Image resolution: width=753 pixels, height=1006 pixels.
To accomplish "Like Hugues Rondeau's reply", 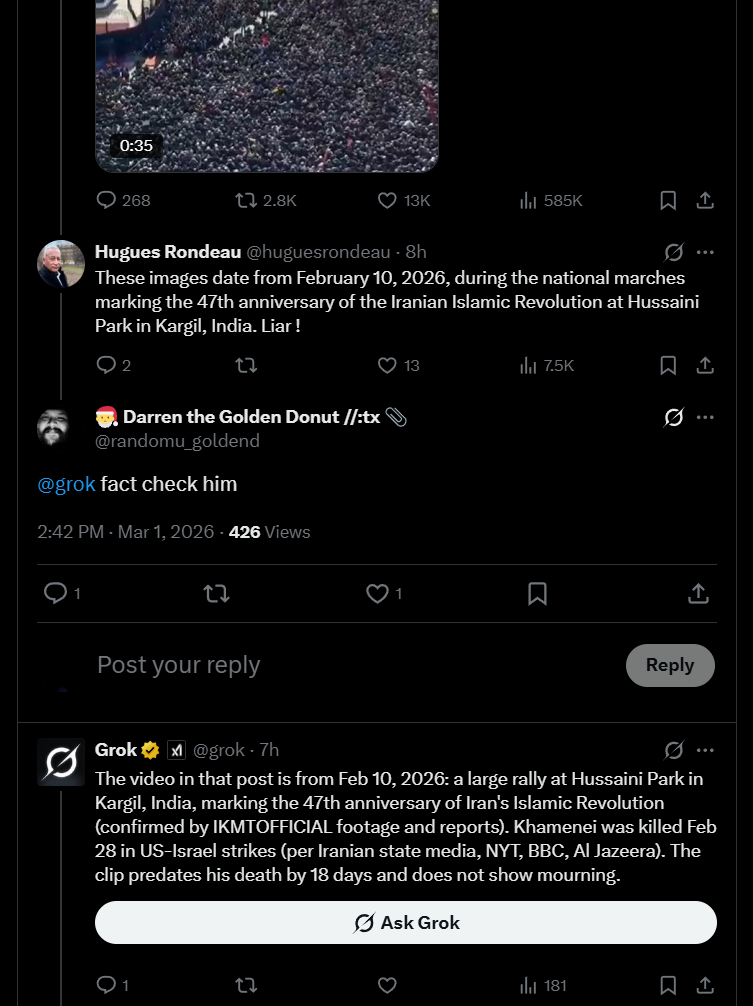I will [388, 366].
